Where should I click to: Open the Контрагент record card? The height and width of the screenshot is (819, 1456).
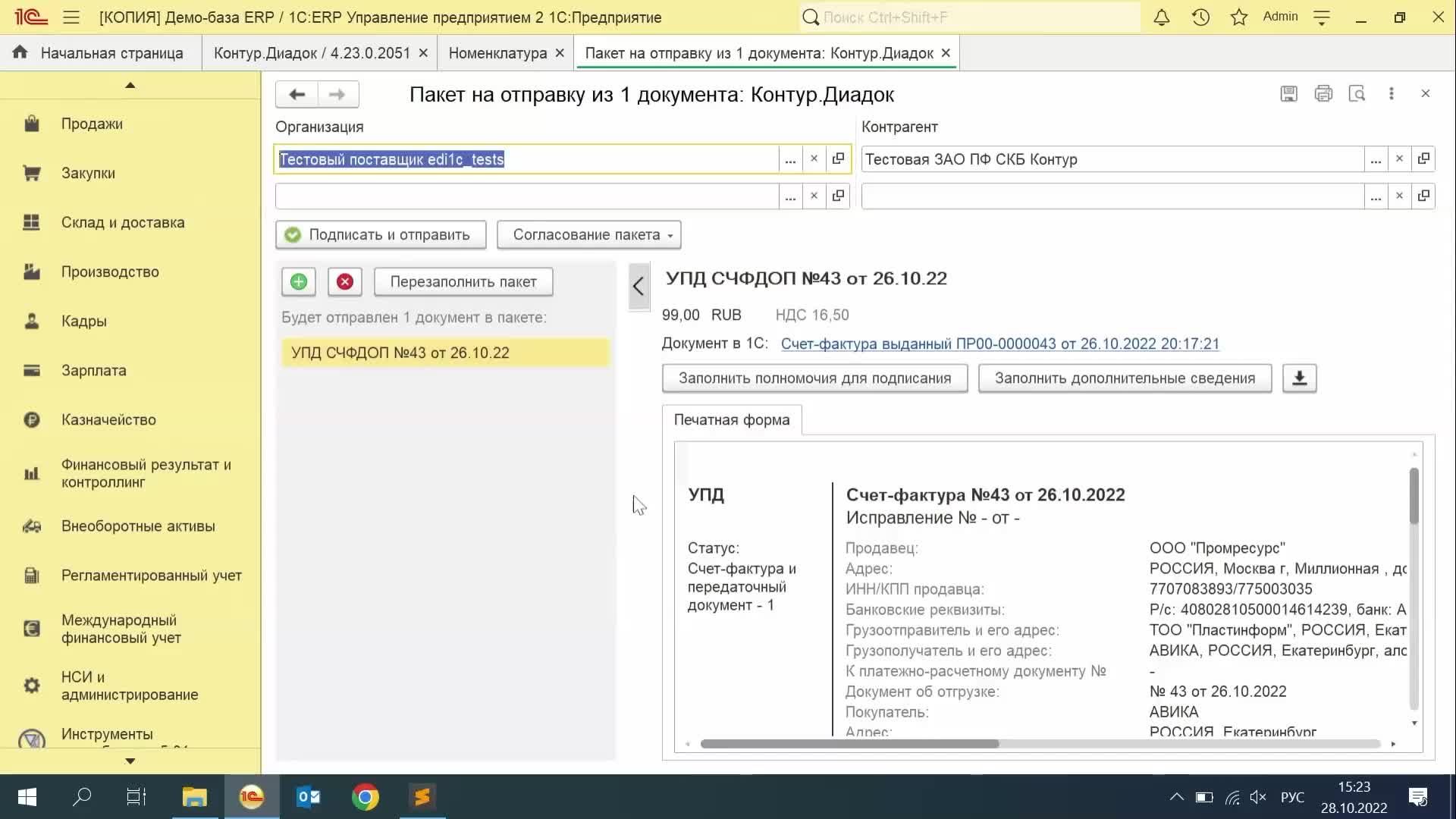[x=1423, y=159]
